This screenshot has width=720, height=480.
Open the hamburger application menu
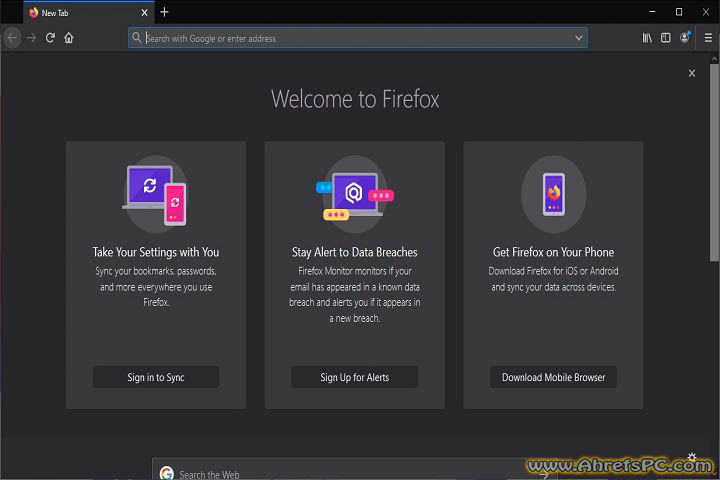pos(708,38)
